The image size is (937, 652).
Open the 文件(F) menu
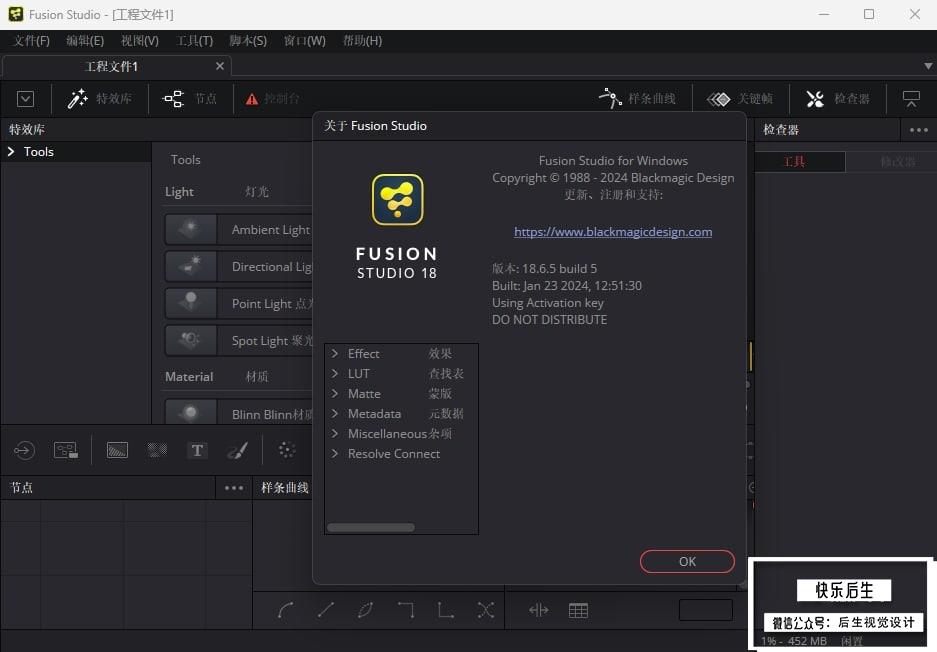32,41
